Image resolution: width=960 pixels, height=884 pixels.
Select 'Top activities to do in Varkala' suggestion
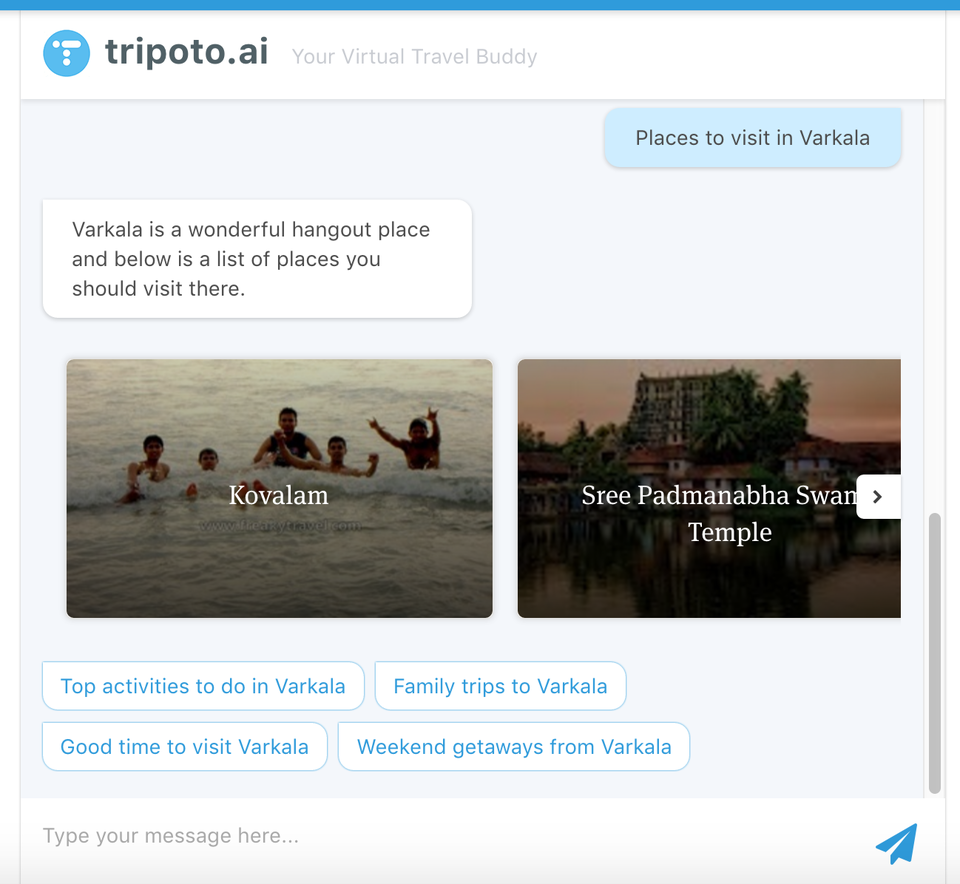point(203,686)
